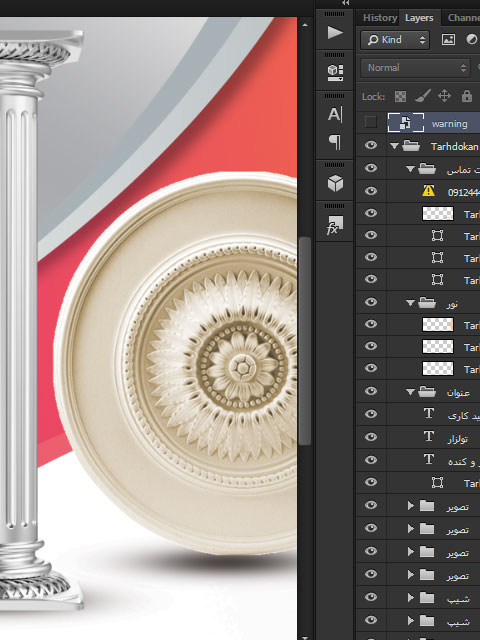480x640 pixels.
Task: Lock transparent pixels icon
Action: click(400, 96)
